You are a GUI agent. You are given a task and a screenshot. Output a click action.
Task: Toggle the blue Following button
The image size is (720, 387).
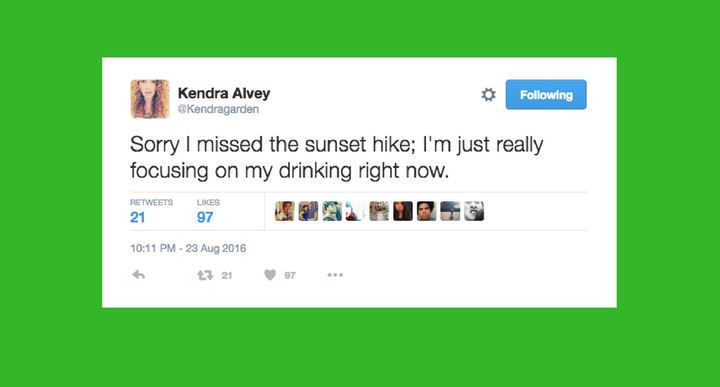pyautogui.click(x=546, y=95)
